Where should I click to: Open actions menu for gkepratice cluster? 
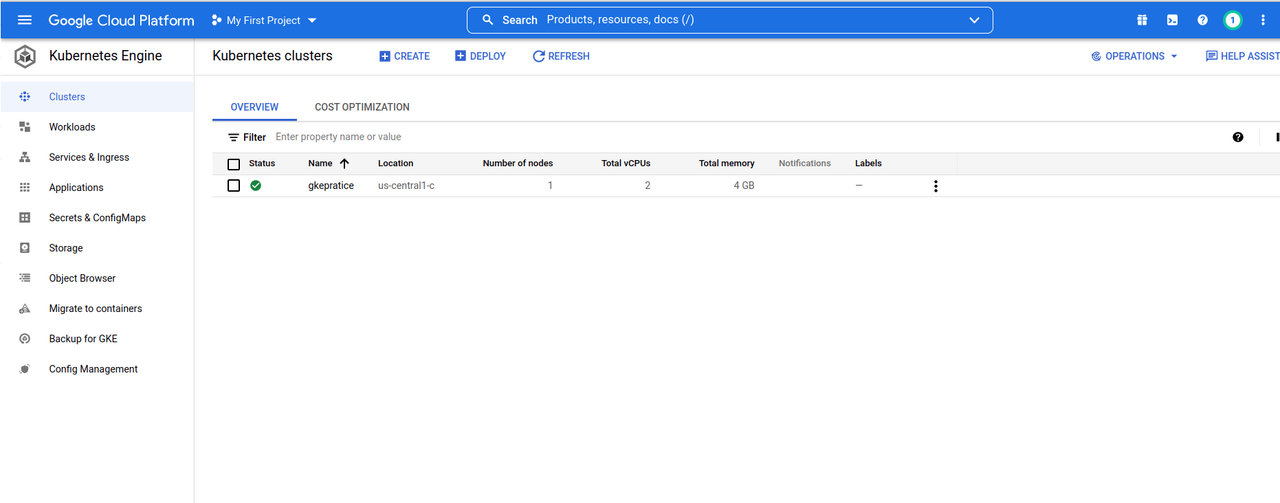936,186
